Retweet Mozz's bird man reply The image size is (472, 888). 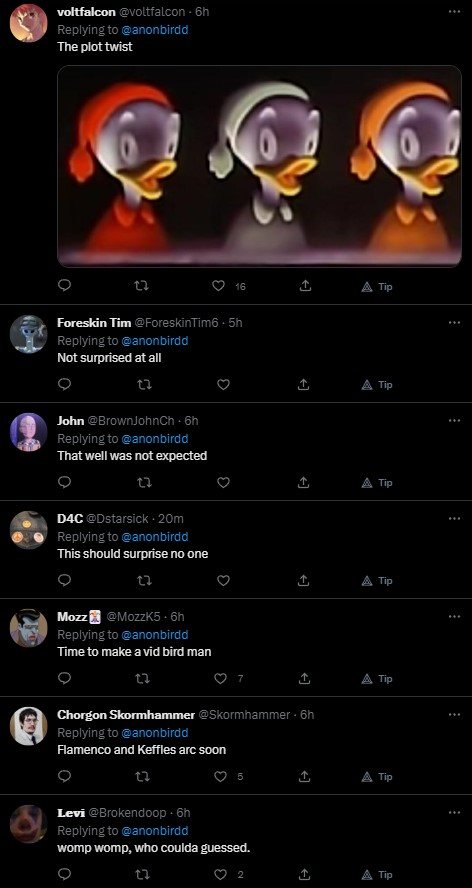[x=144, y=678]
